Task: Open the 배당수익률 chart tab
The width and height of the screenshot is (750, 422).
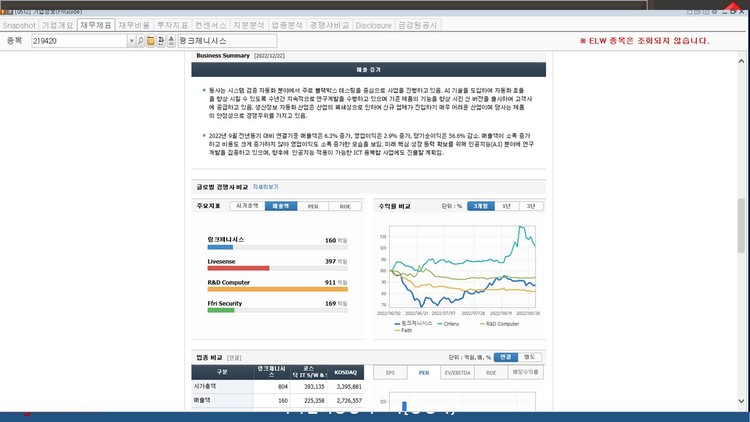Action: tap(525, 372)
